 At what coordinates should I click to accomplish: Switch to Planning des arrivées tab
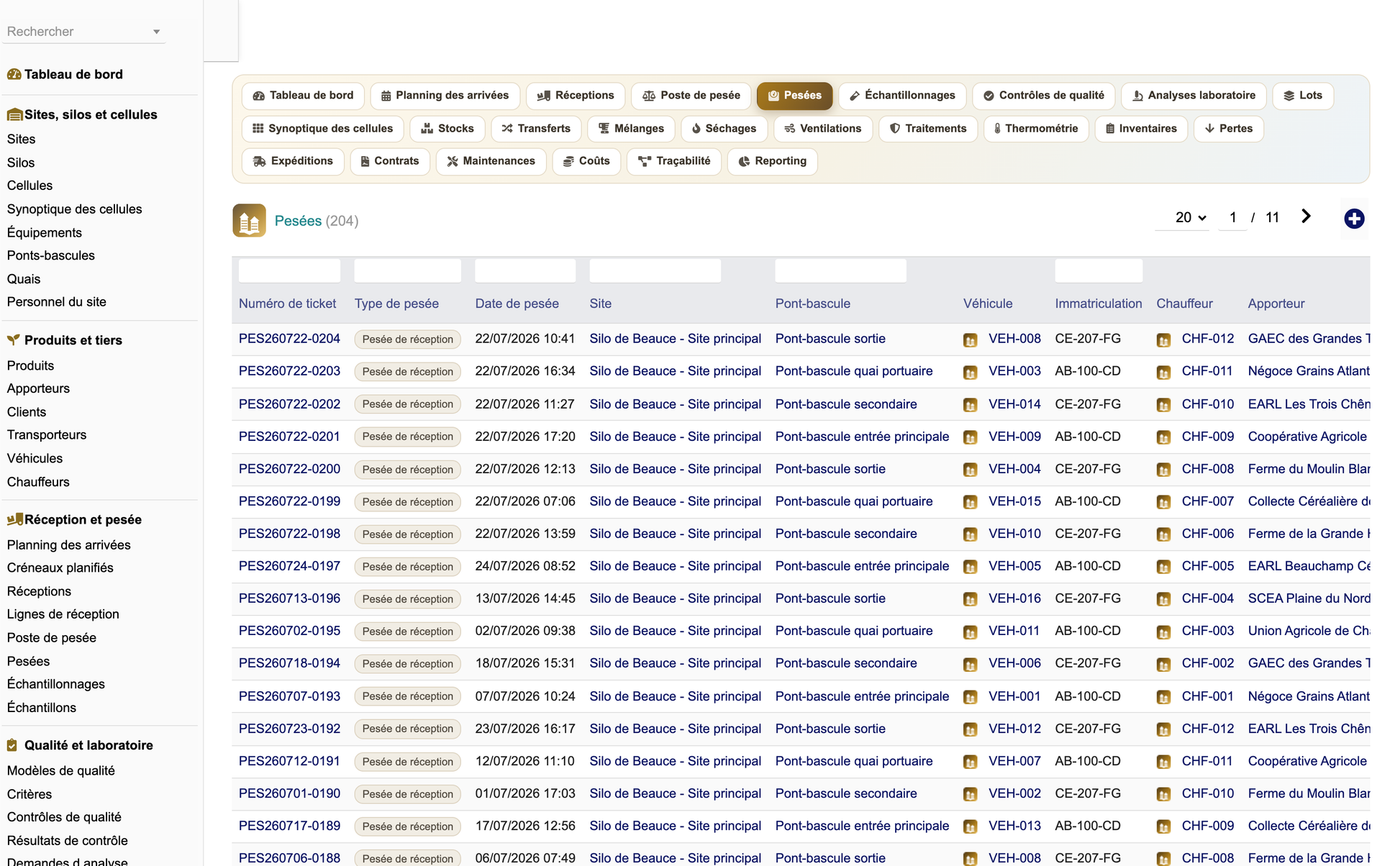445,96
